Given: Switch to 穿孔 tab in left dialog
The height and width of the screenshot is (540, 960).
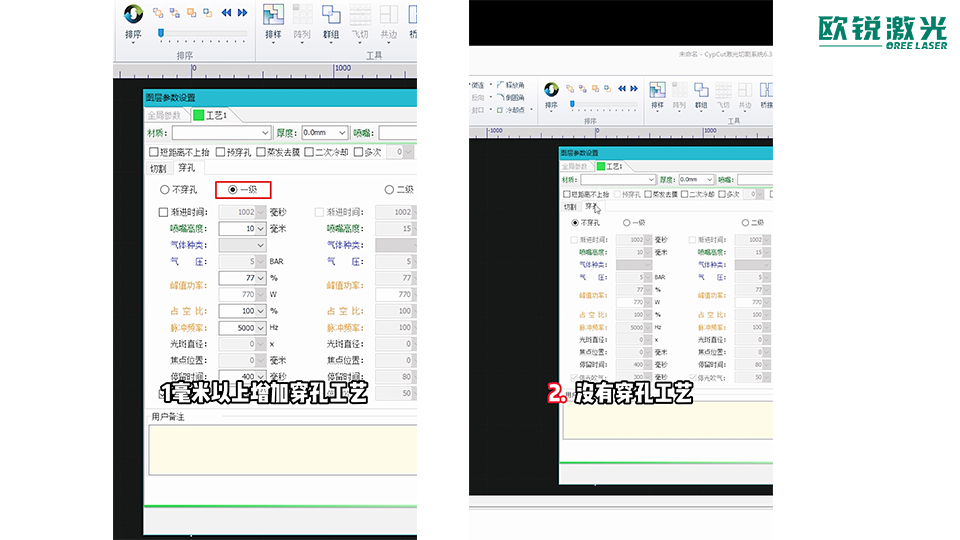Looking at the screenshot, I should pyautogui.click(x=187, y=168).
